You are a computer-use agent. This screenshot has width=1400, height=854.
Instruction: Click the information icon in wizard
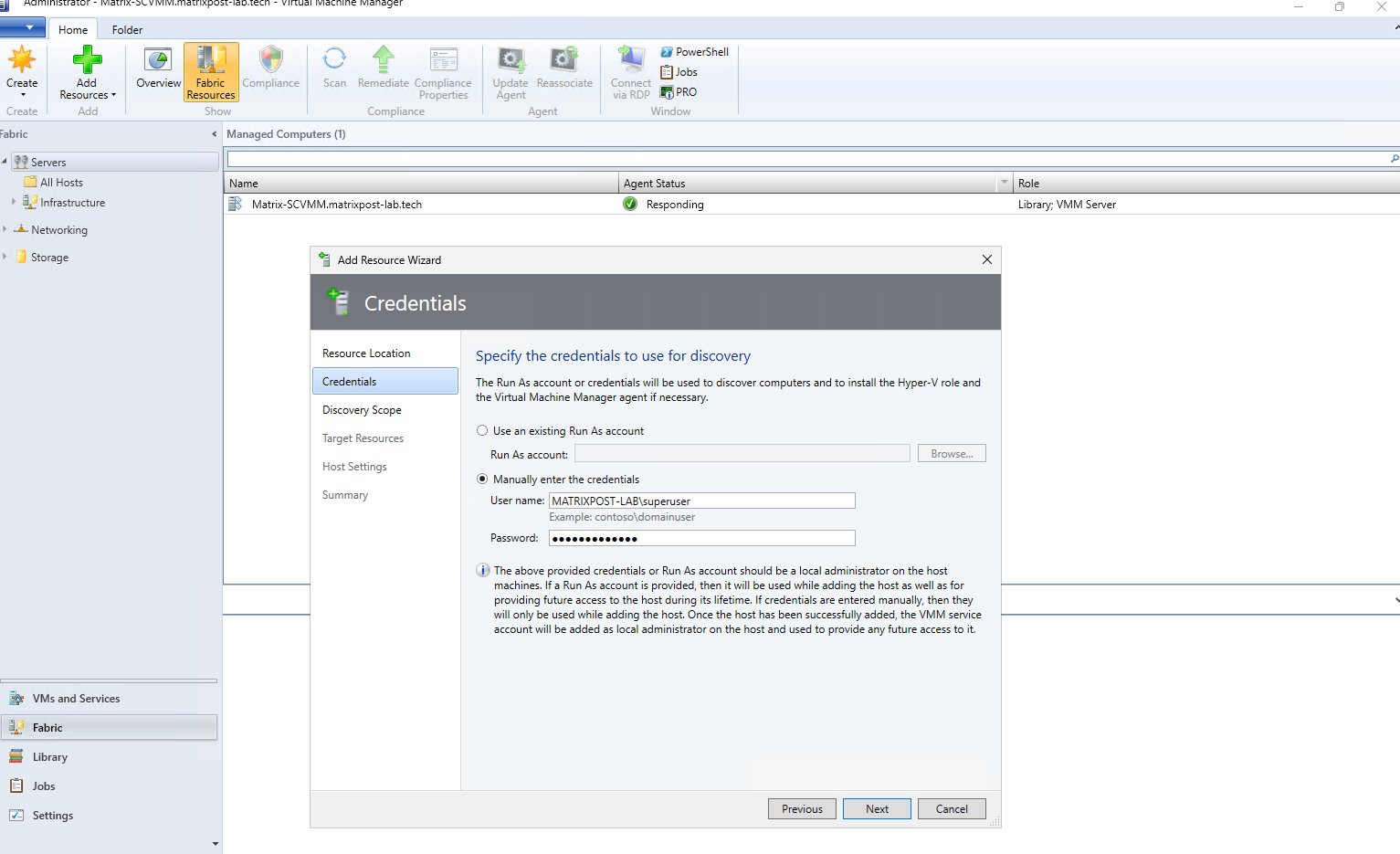click(483, 571)
